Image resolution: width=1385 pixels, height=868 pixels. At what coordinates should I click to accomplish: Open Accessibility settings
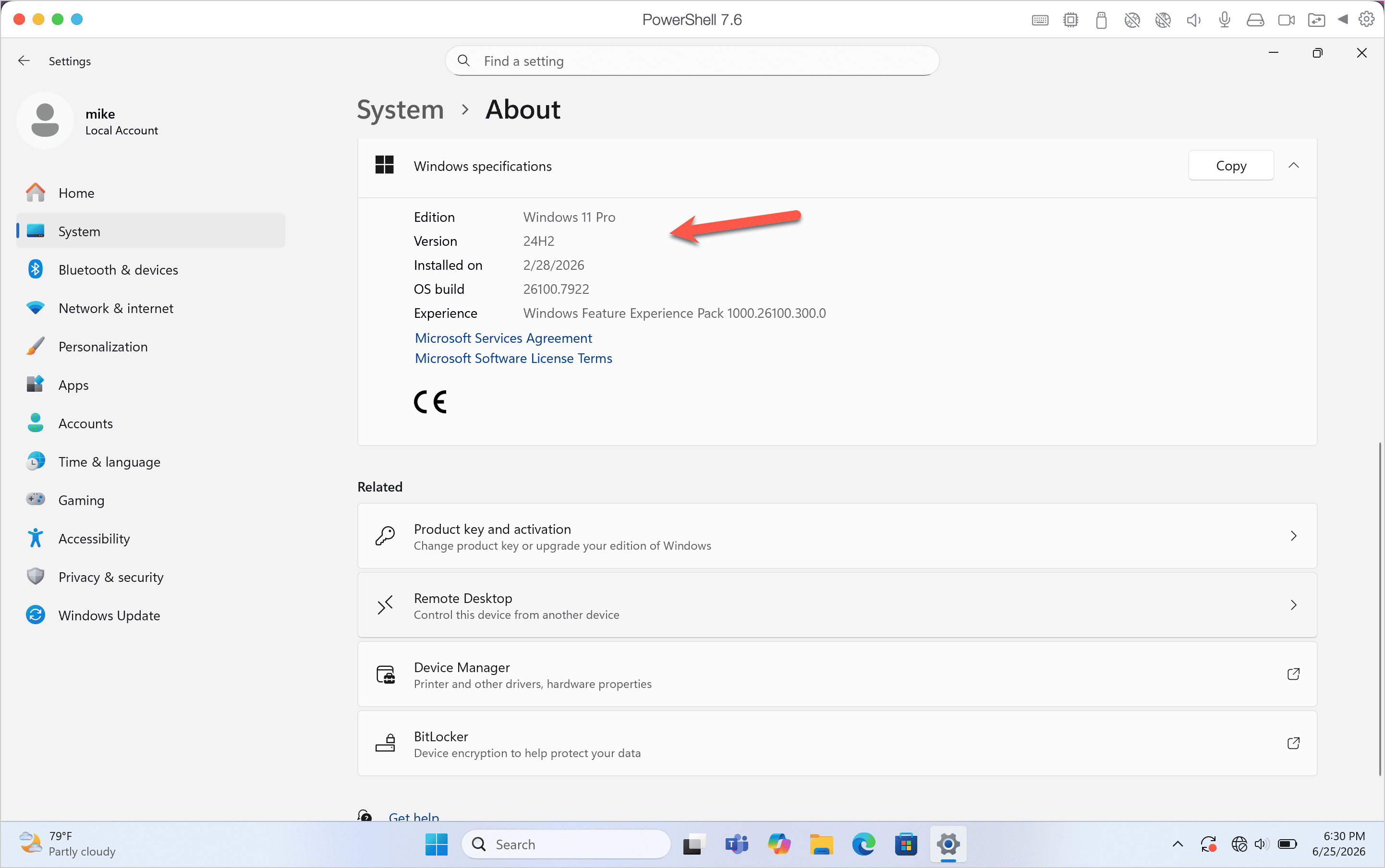150,539
